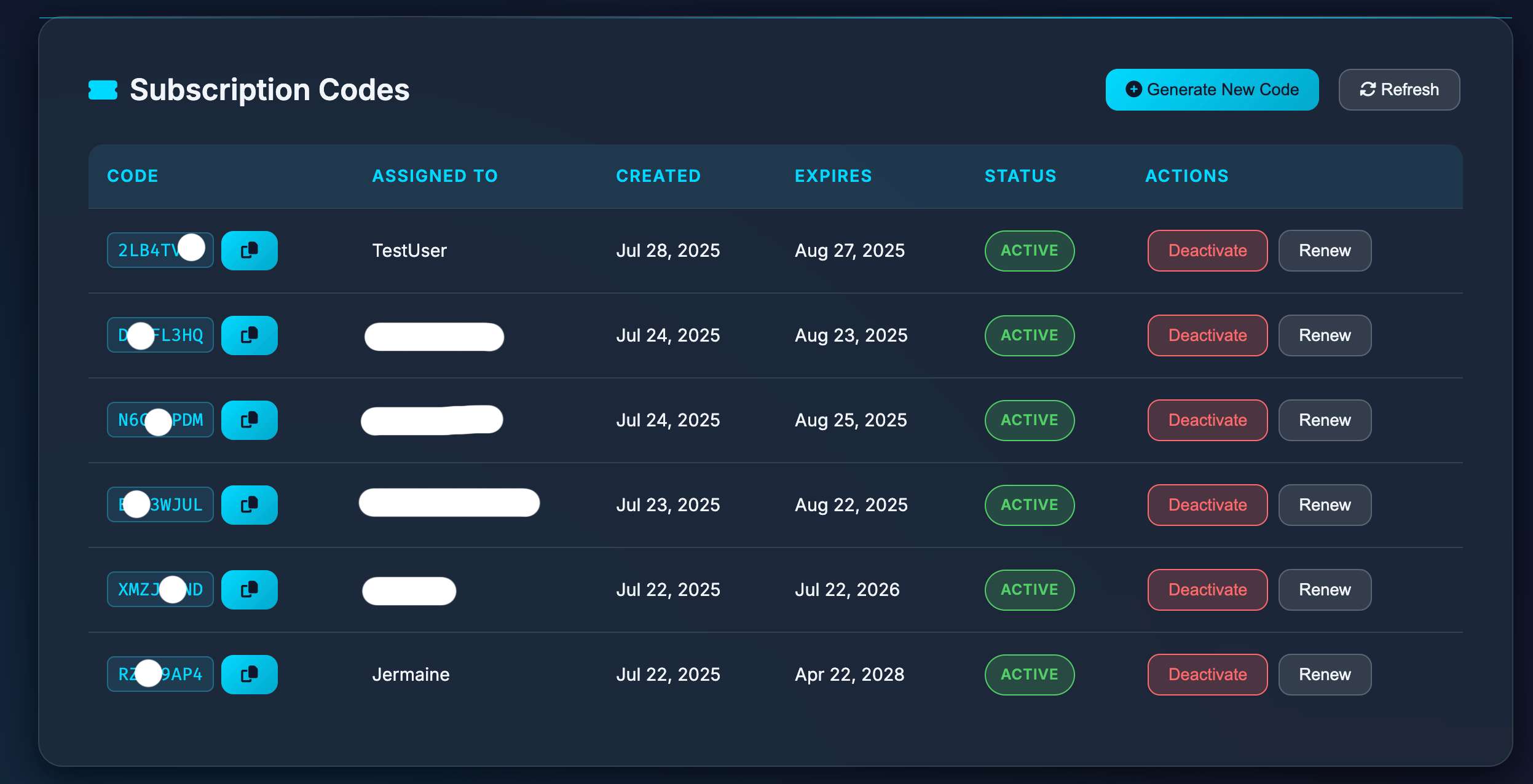Click the ticket icon beside Subscription Codes title
This screenshot has width=1533, height=784.
(102, 90)
